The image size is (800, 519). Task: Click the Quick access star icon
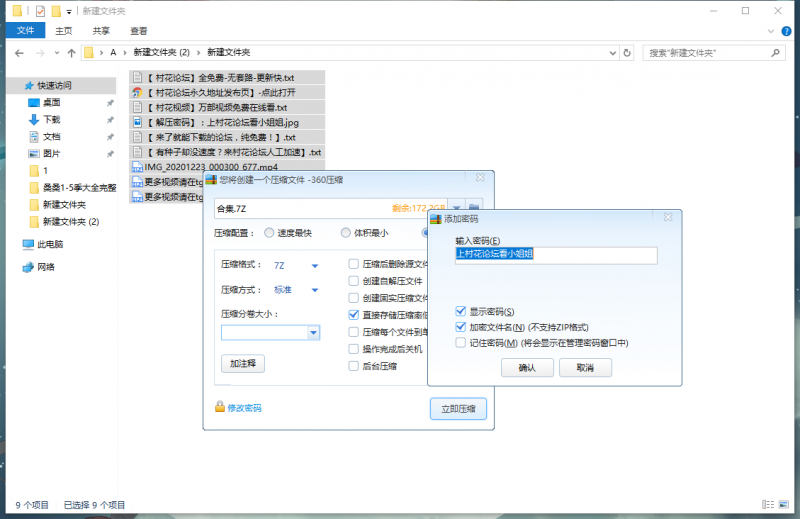(29, 86)
